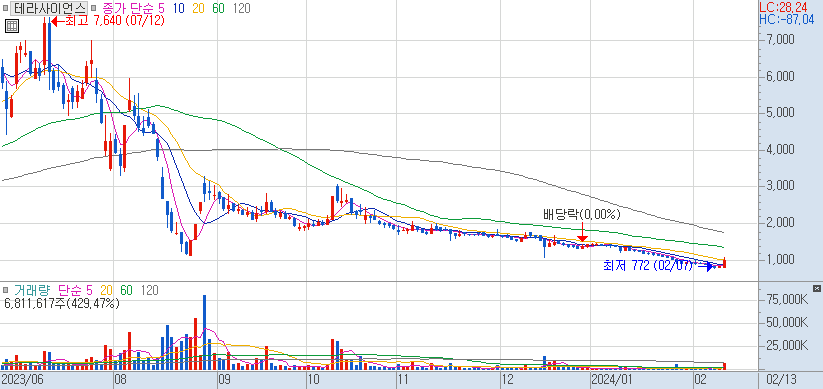Click the 50,000K volume axis label
The image size is (823, 389).
787,322
